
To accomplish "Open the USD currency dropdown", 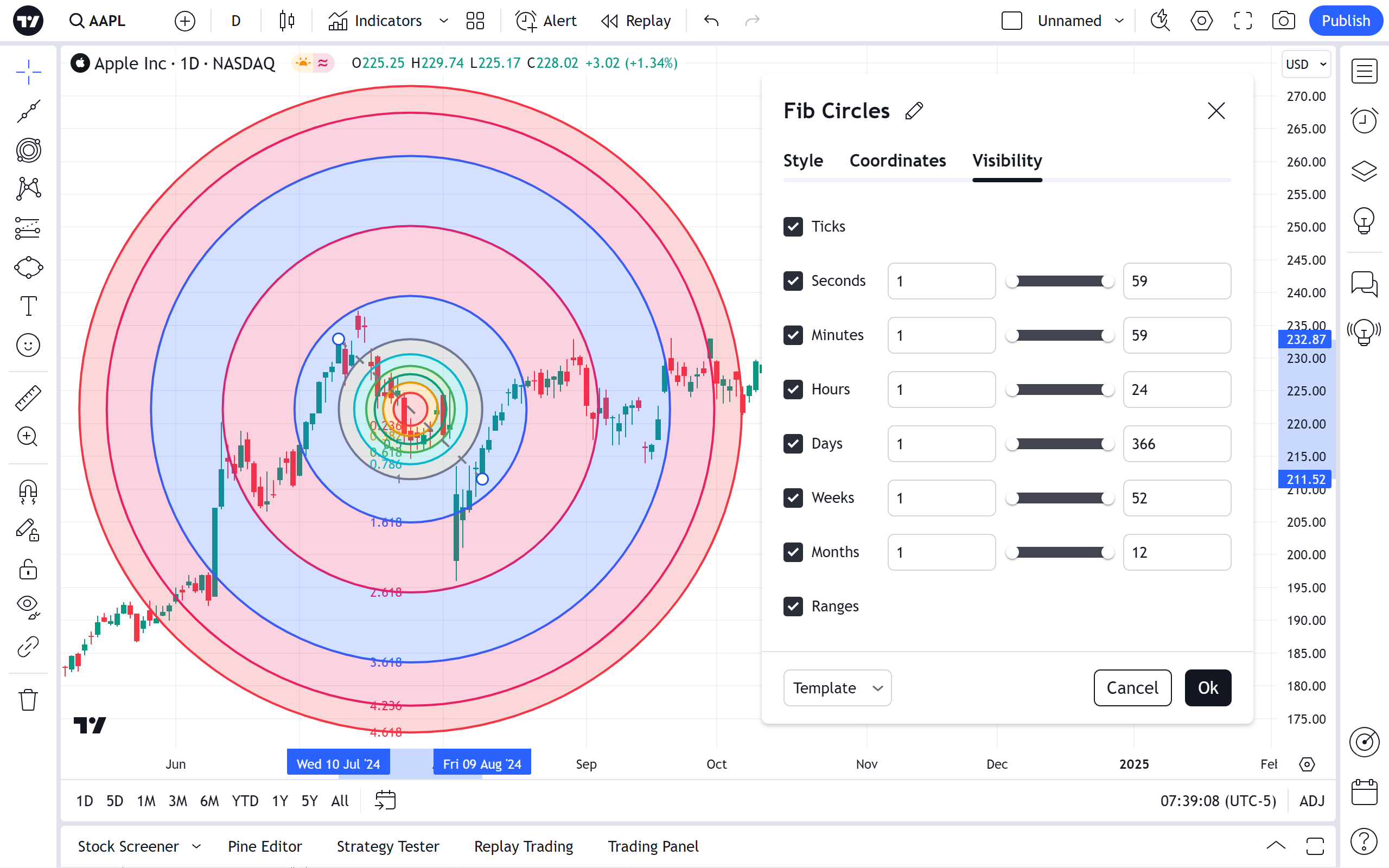I will [1306, 65].
